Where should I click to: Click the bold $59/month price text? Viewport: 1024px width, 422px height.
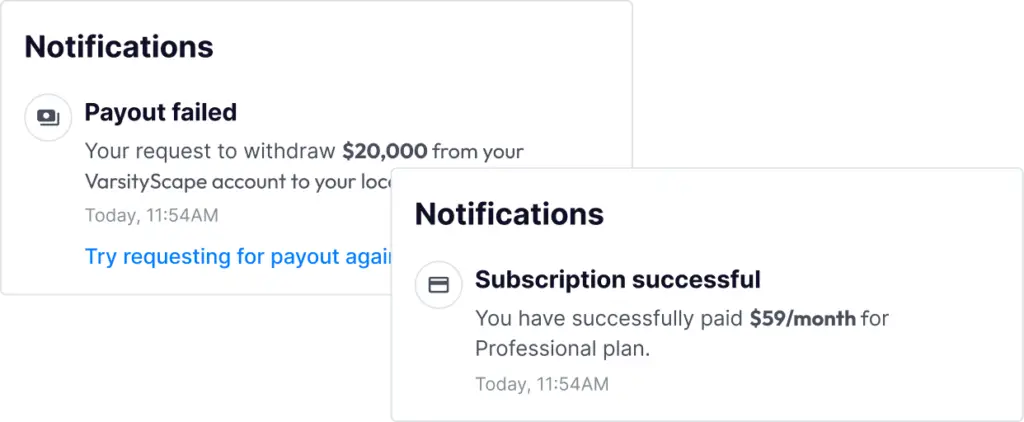coord(803,319)
